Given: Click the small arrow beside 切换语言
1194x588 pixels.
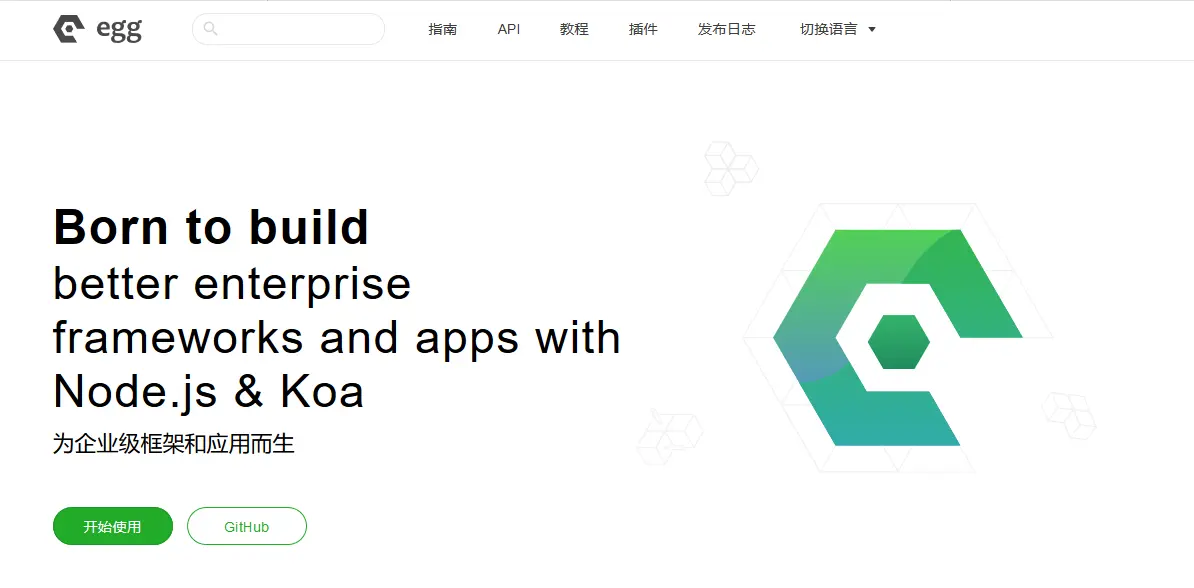Looking at the screenshot, I should pyautogui.click(x=872, y=30).
